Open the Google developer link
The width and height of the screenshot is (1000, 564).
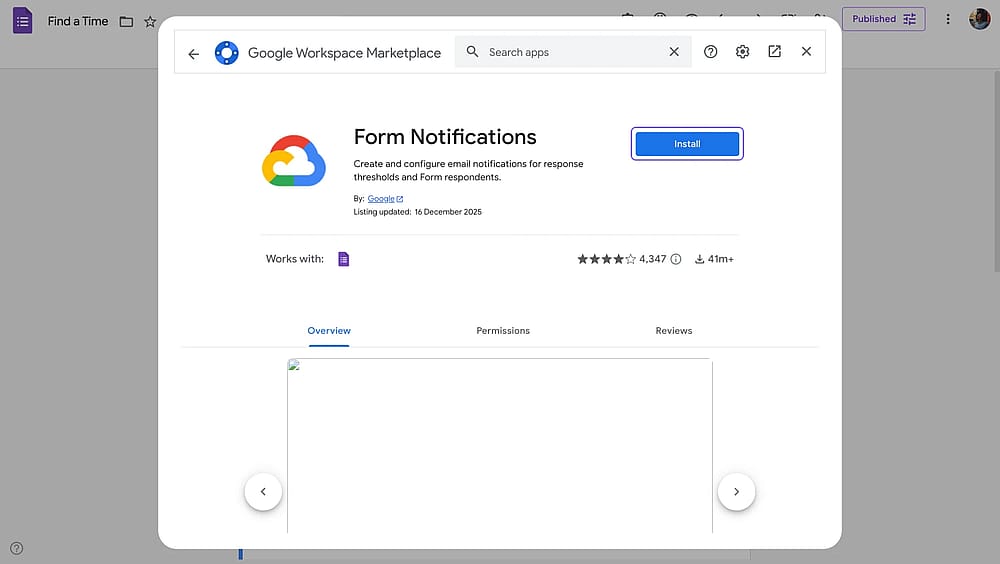(x=385, y=199)
